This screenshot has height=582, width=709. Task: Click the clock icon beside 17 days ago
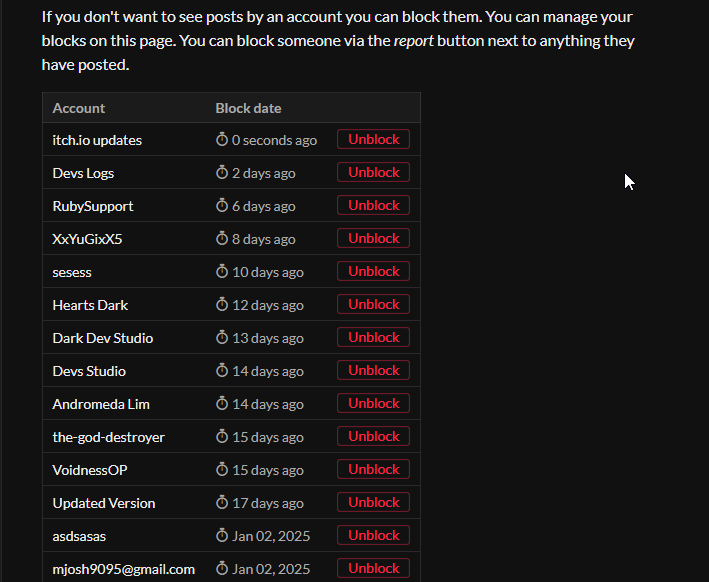tap(222, 503)
